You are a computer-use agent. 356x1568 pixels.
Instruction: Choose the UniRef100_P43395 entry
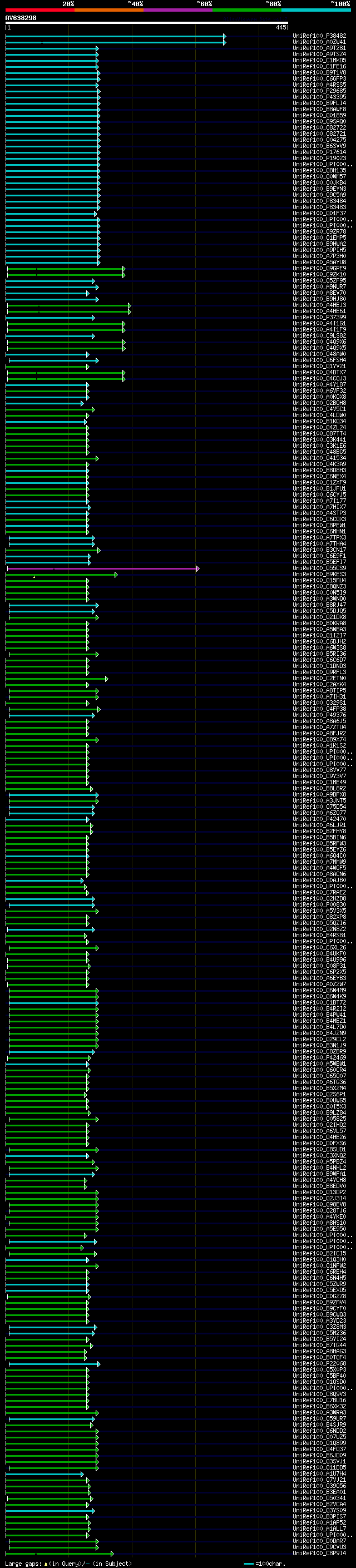click(319, 97)
